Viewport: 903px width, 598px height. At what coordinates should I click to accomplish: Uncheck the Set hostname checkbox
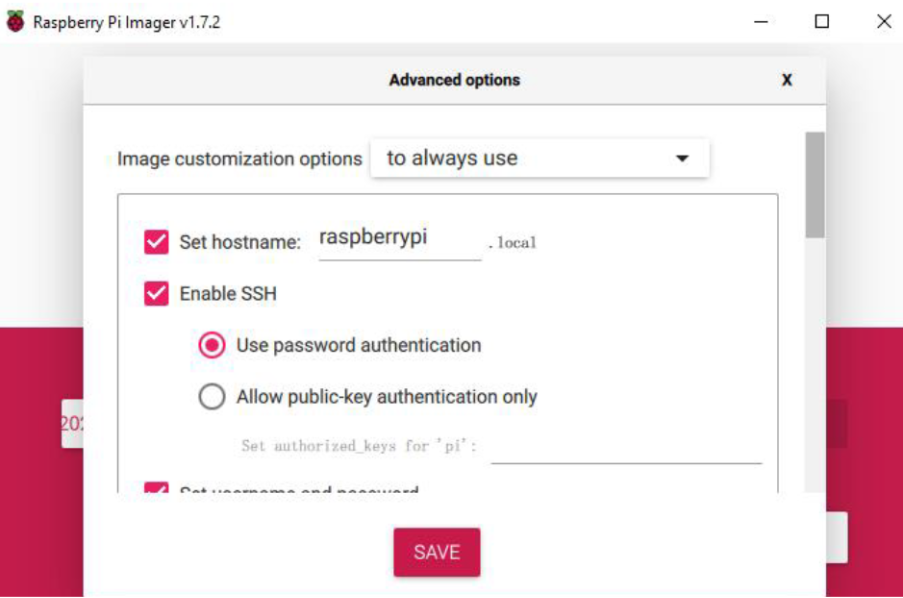pyautogui.click(x=156, y=242)
